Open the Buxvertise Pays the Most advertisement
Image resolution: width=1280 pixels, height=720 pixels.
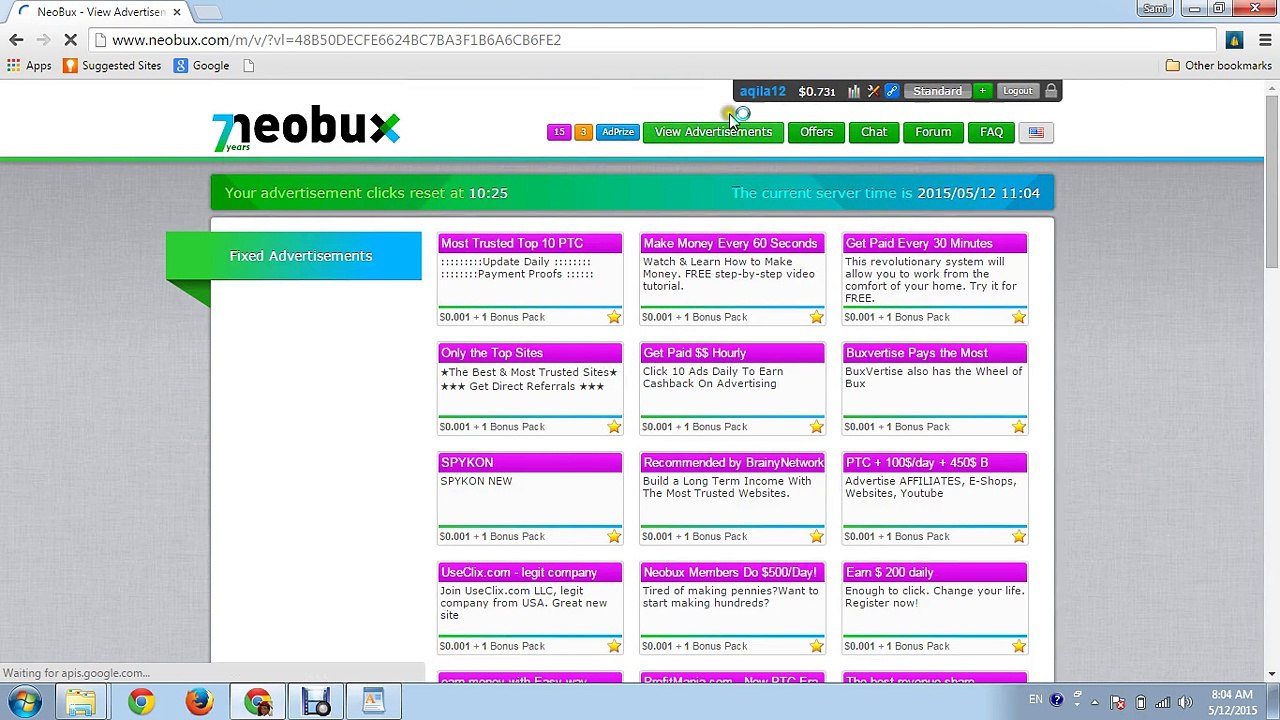pos(934,389)
